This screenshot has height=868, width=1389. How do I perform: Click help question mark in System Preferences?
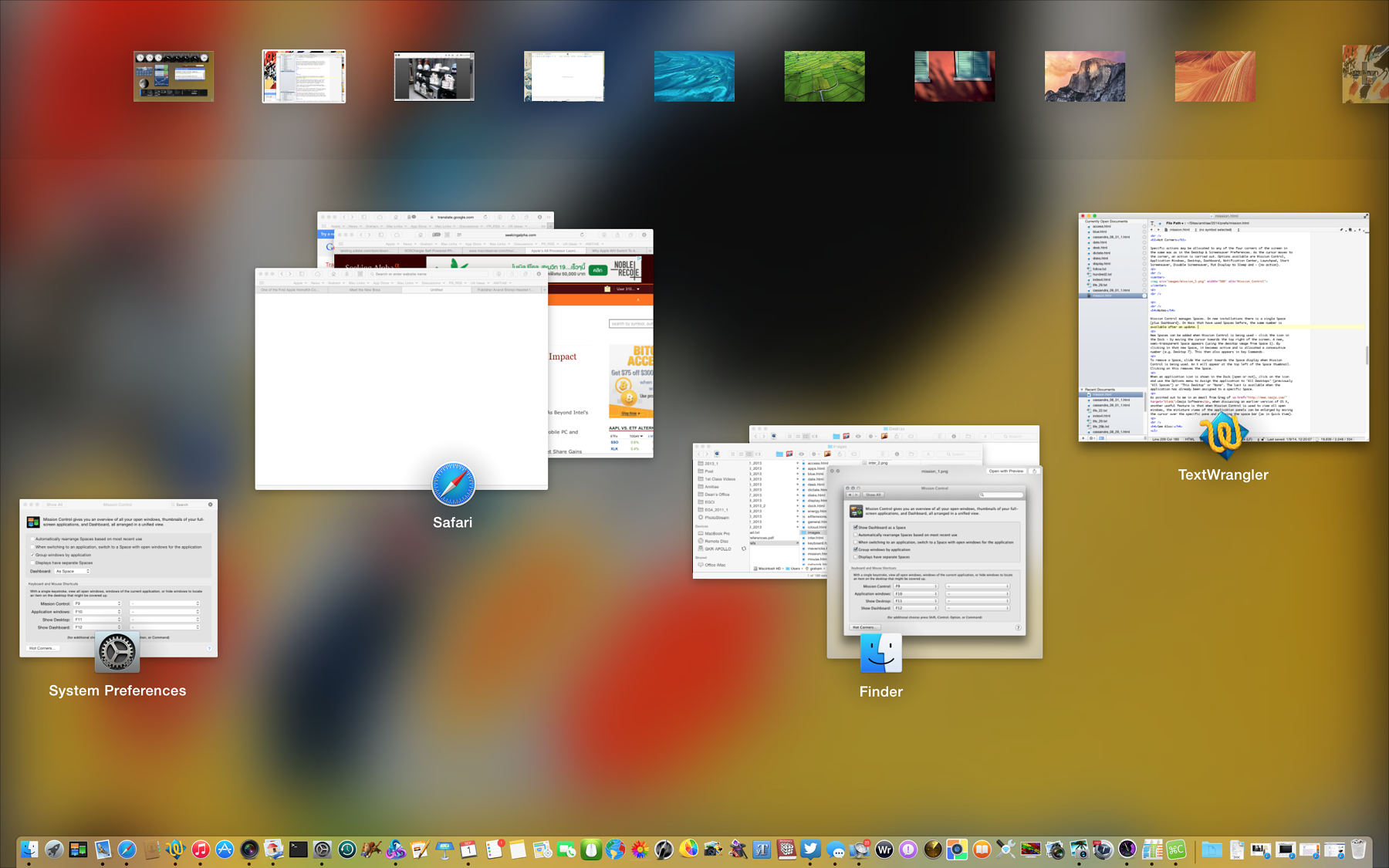pos(209,648)
